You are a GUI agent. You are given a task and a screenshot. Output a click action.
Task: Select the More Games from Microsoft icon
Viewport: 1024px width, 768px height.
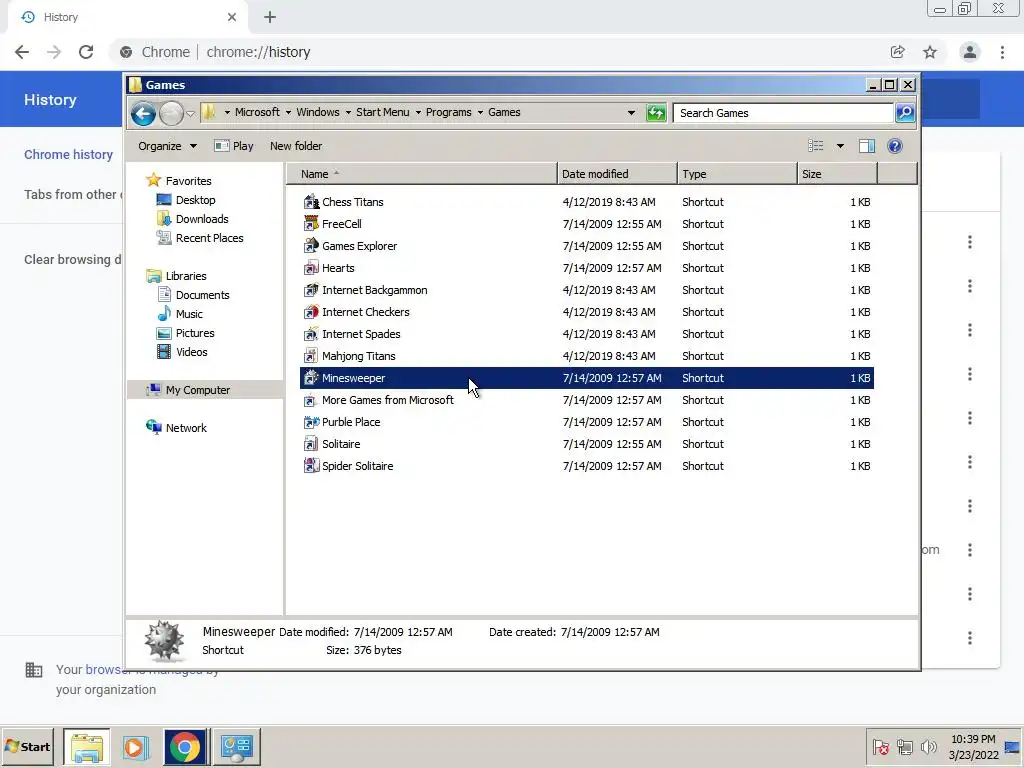(x=311, y=400)
